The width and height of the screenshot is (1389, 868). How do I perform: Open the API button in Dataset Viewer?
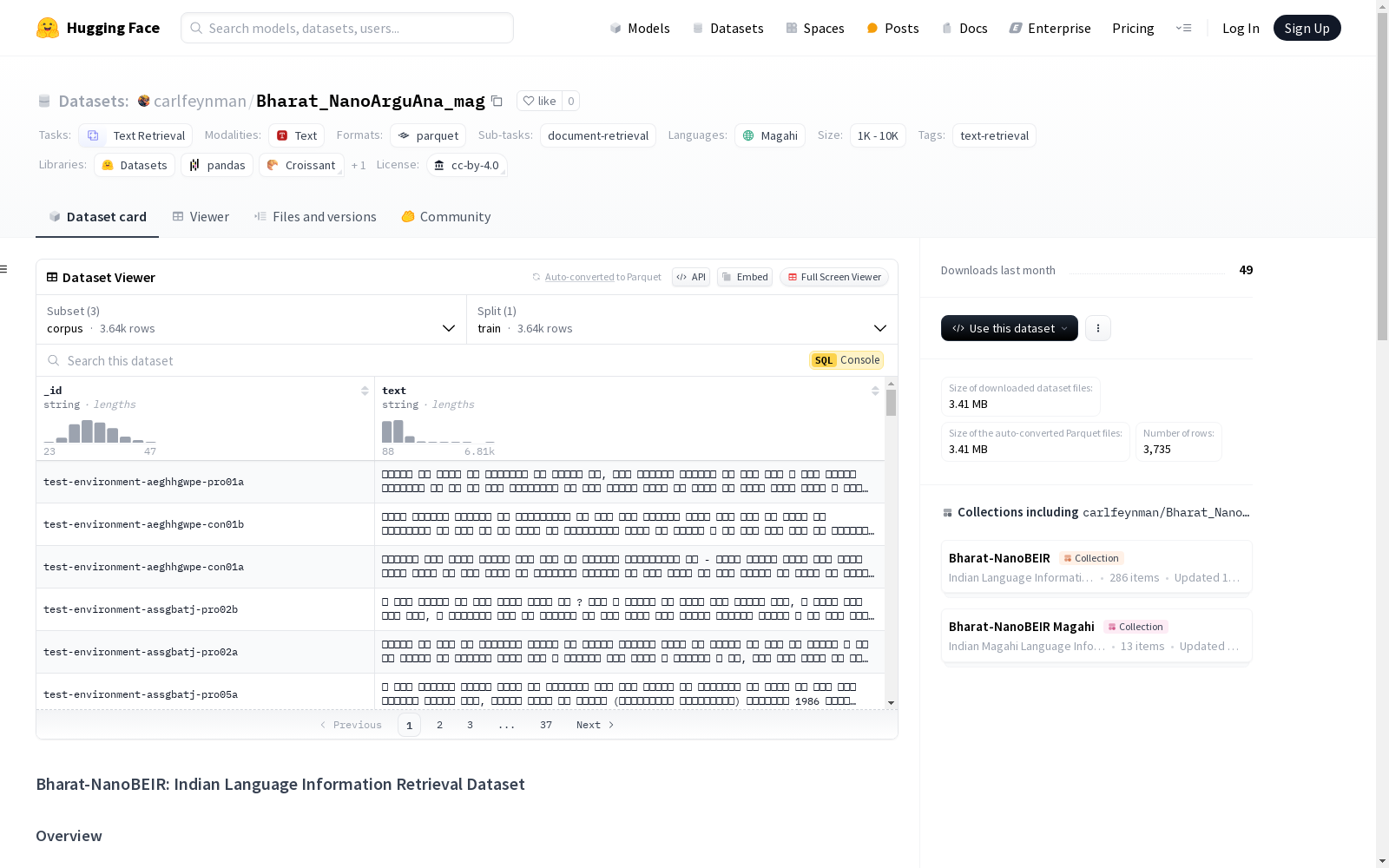pyautogui.click(x=691, y=277)
